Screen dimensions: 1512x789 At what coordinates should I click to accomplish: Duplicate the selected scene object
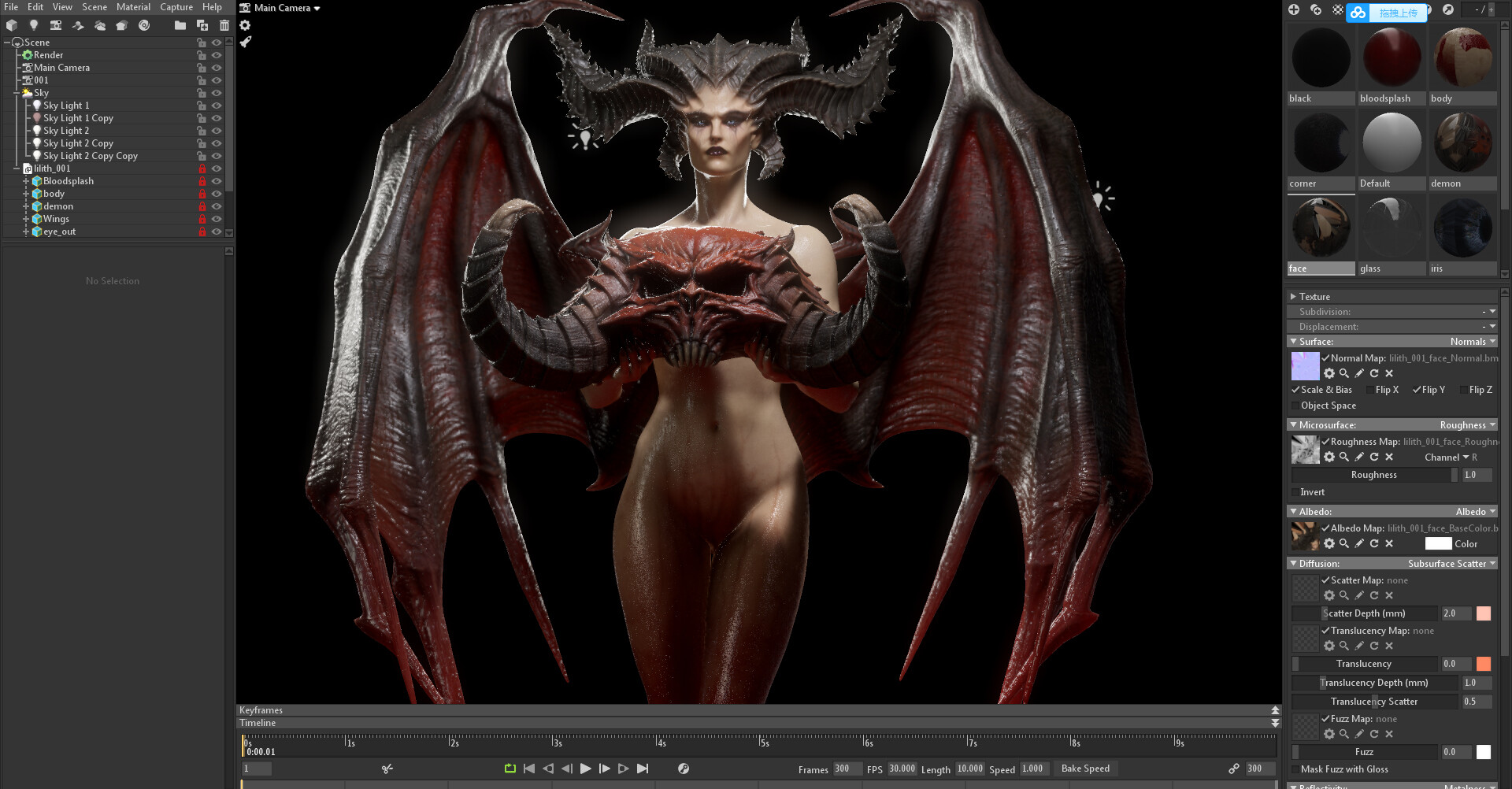click(x=202, y=25)
